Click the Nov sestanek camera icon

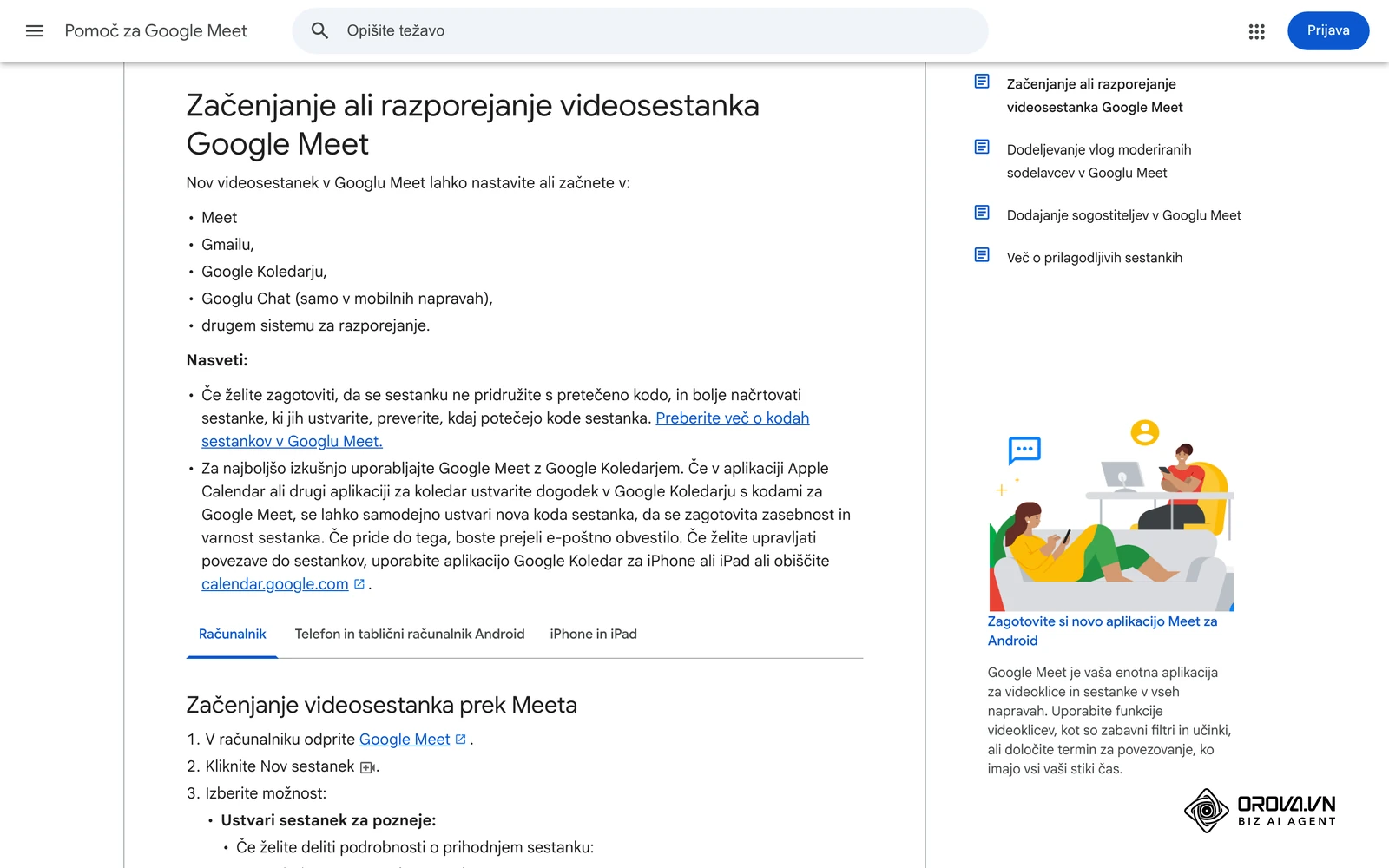point(367,767)
